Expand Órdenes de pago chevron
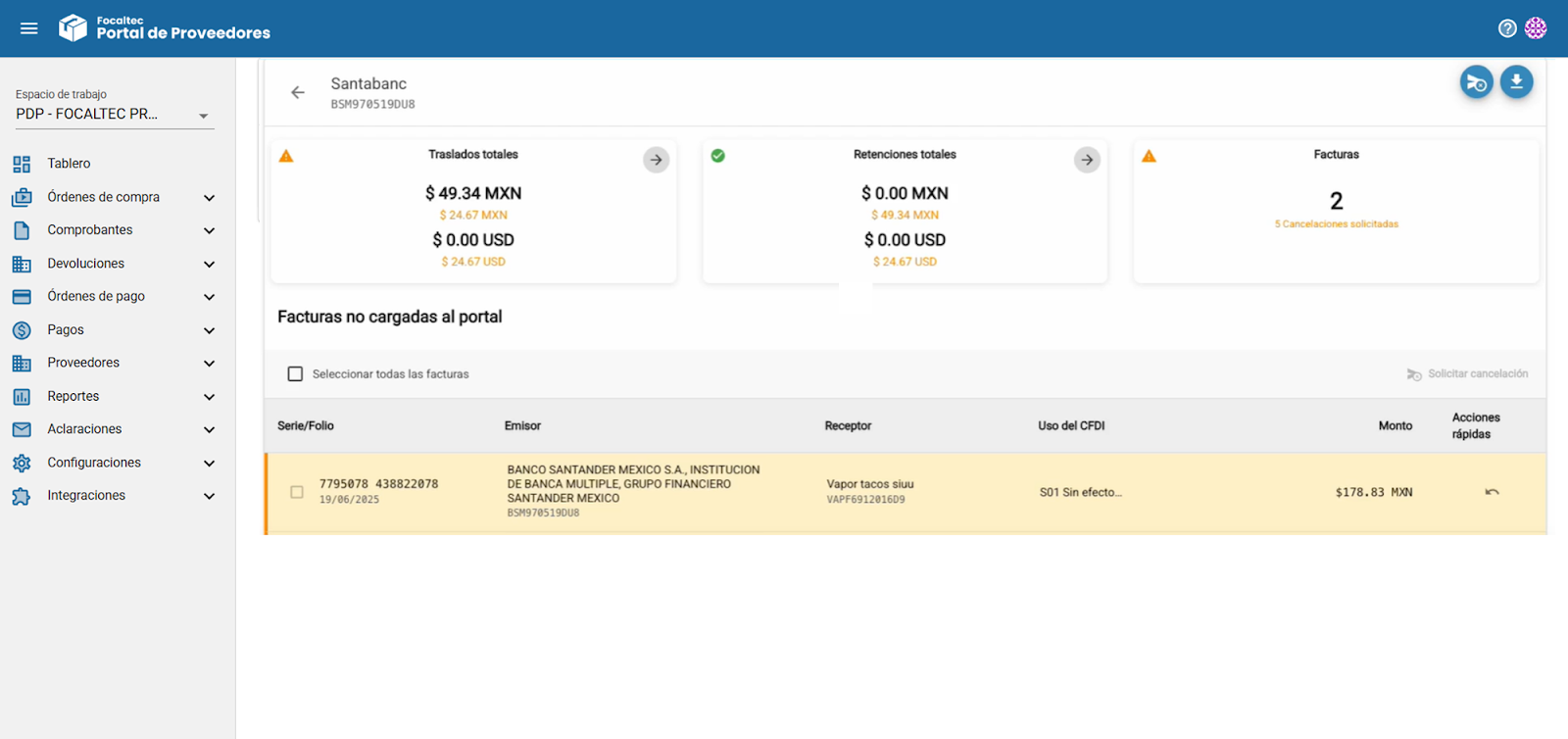1568x739 pixels. pos(209,297)
